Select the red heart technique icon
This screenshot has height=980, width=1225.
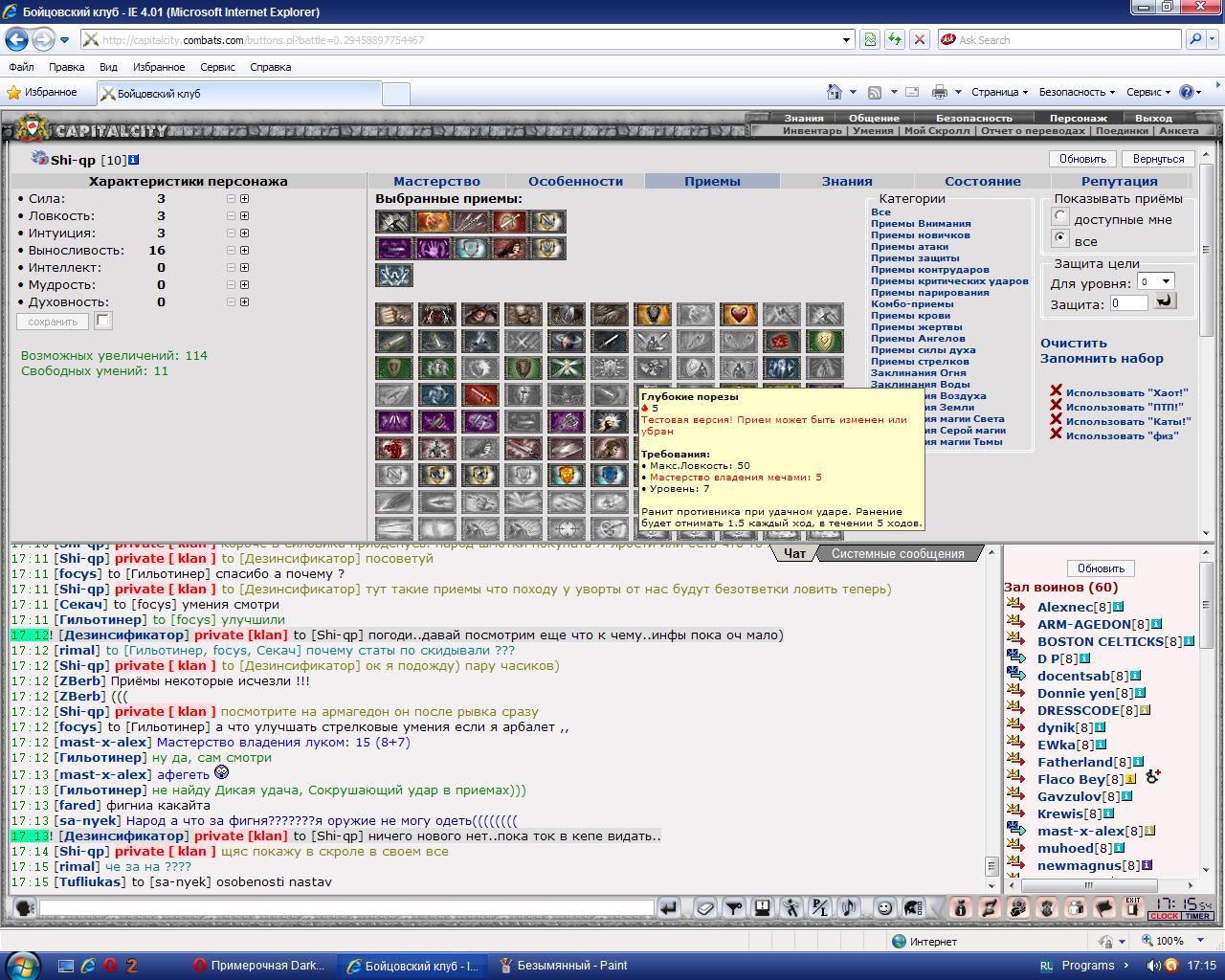(738, 314)
